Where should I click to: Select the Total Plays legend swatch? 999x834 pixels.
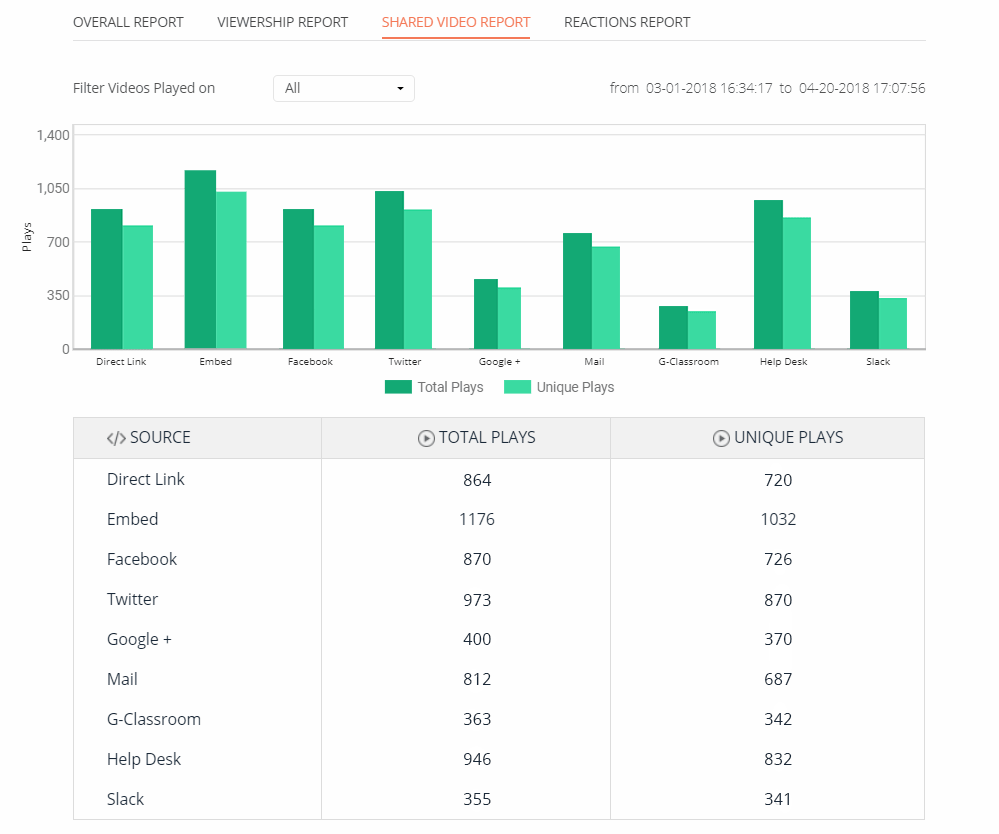click(398, 387)
